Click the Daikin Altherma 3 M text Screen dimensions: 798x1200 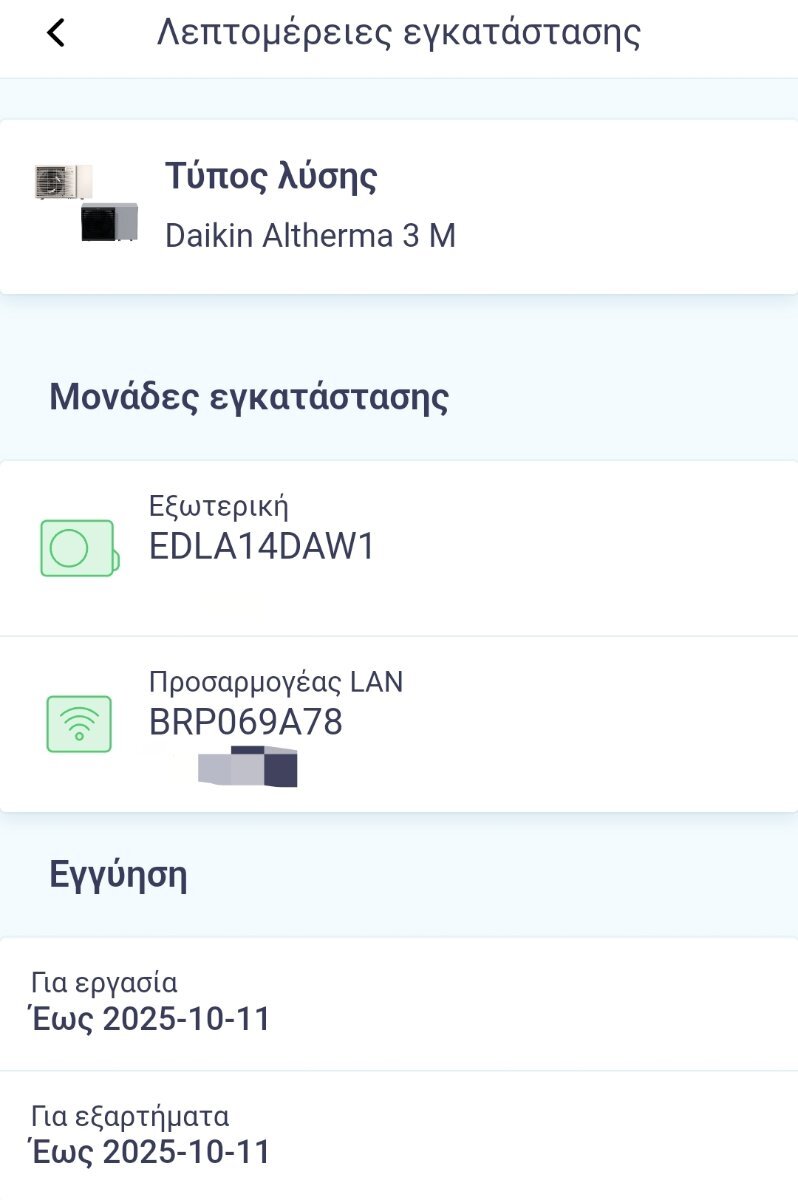tap(310, 236)
